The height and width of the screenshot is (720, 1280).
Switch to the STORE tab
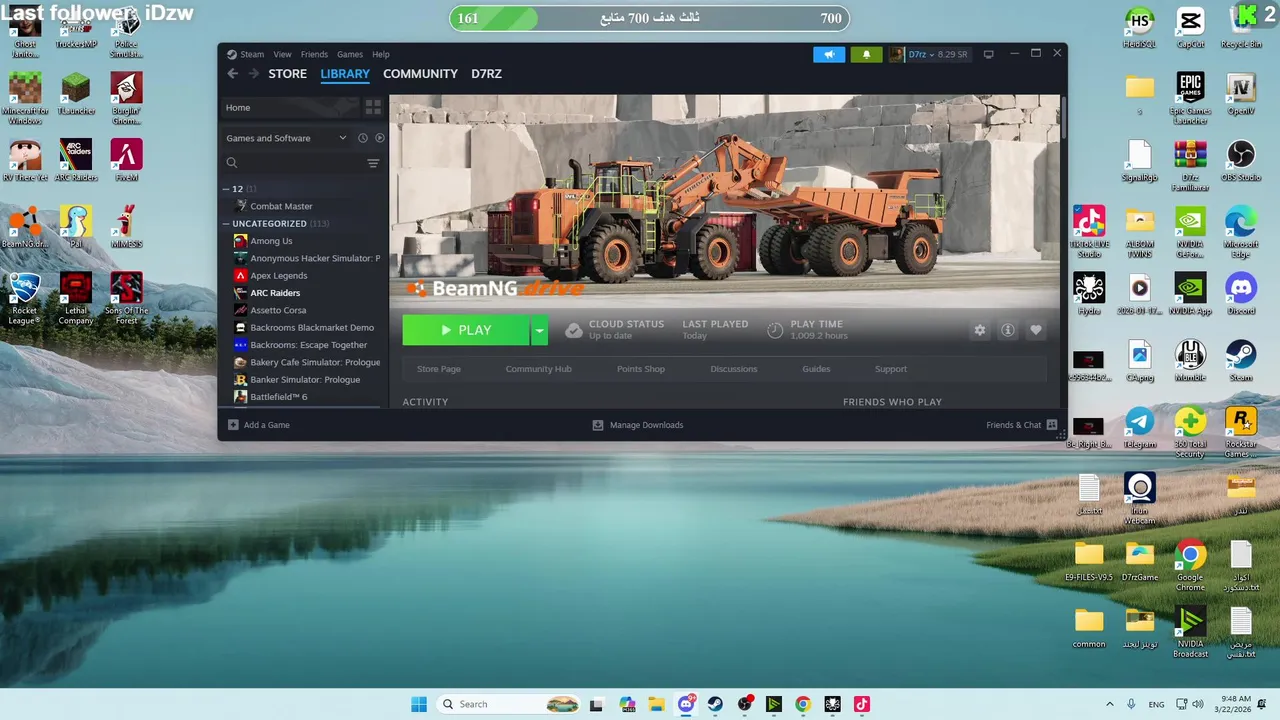click(288, 74)
